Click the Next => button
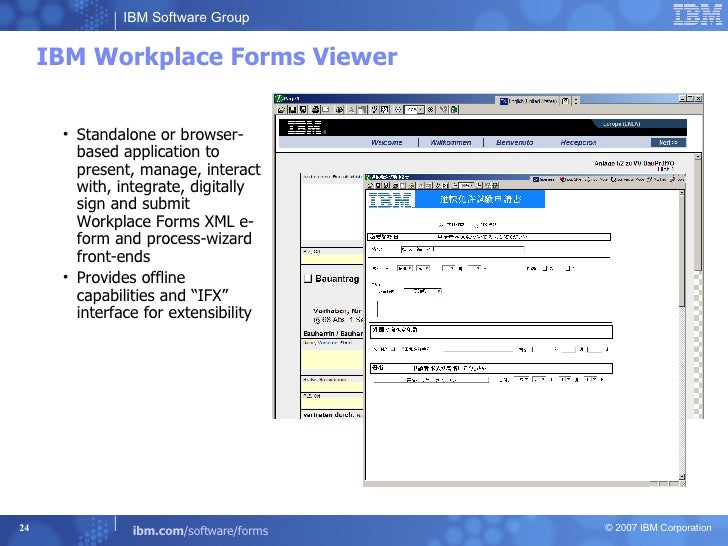Screen dimensions: 728x546 point(668,143)
